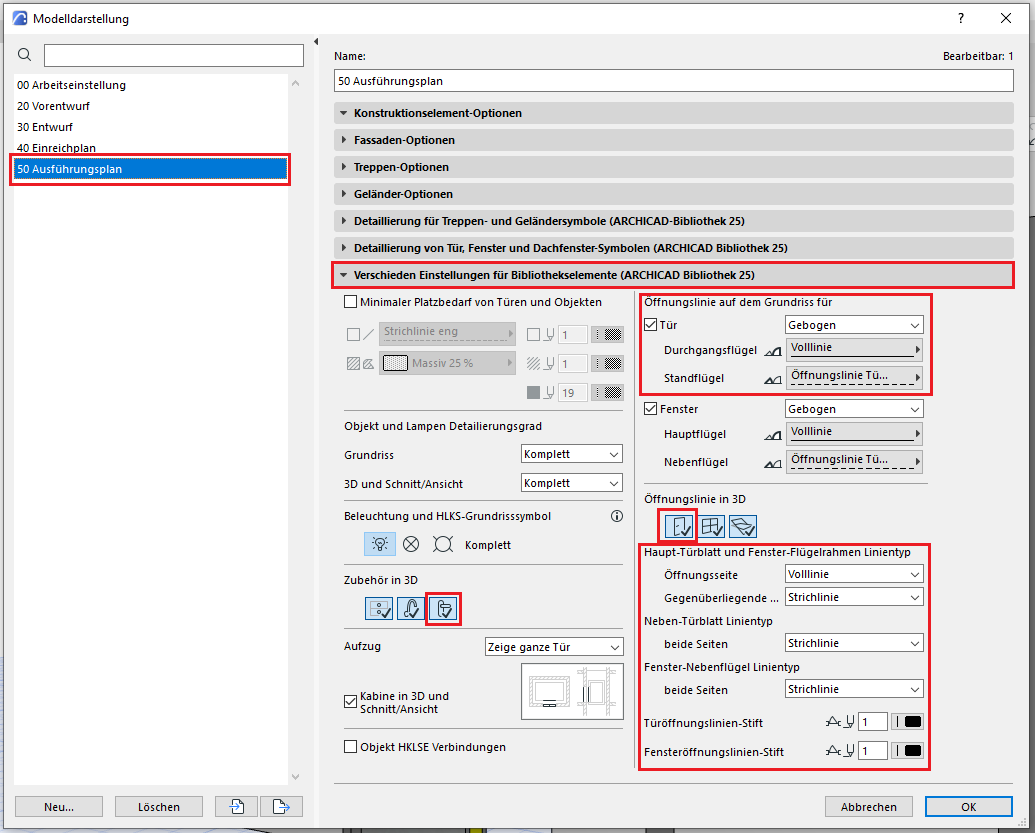This screenshot has height=833, width=1035.
Task: Click the Löschen button
Action: [158, 807]
